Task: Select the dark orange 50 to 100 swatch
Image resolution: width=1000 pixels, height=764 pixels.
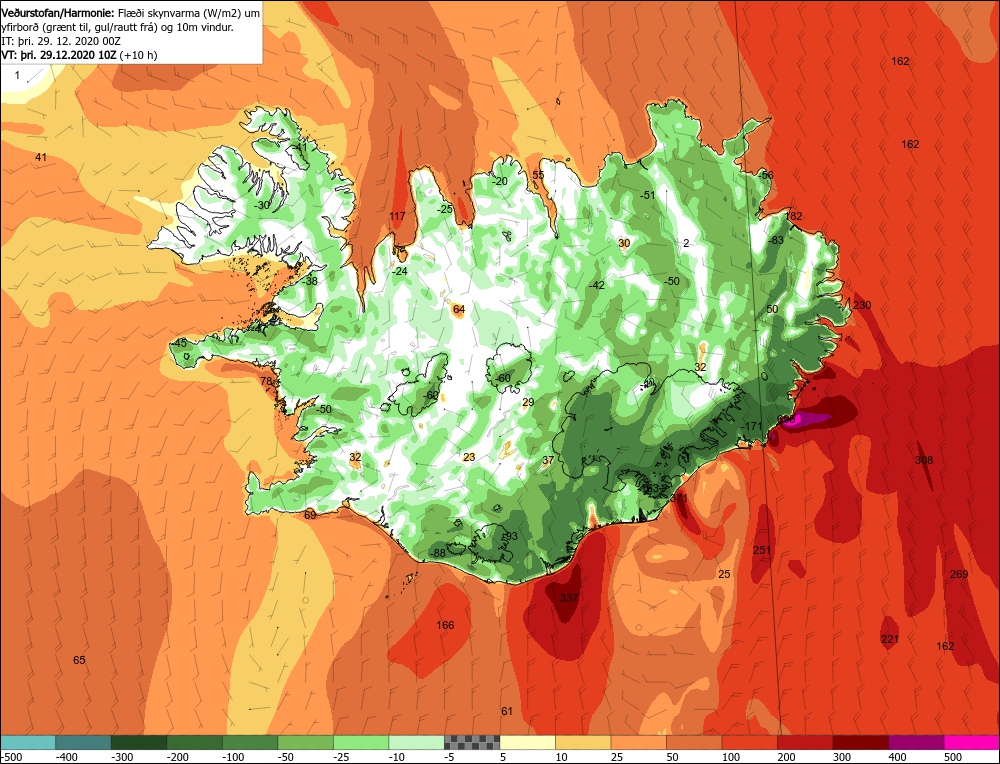Action: coord(694,742)
